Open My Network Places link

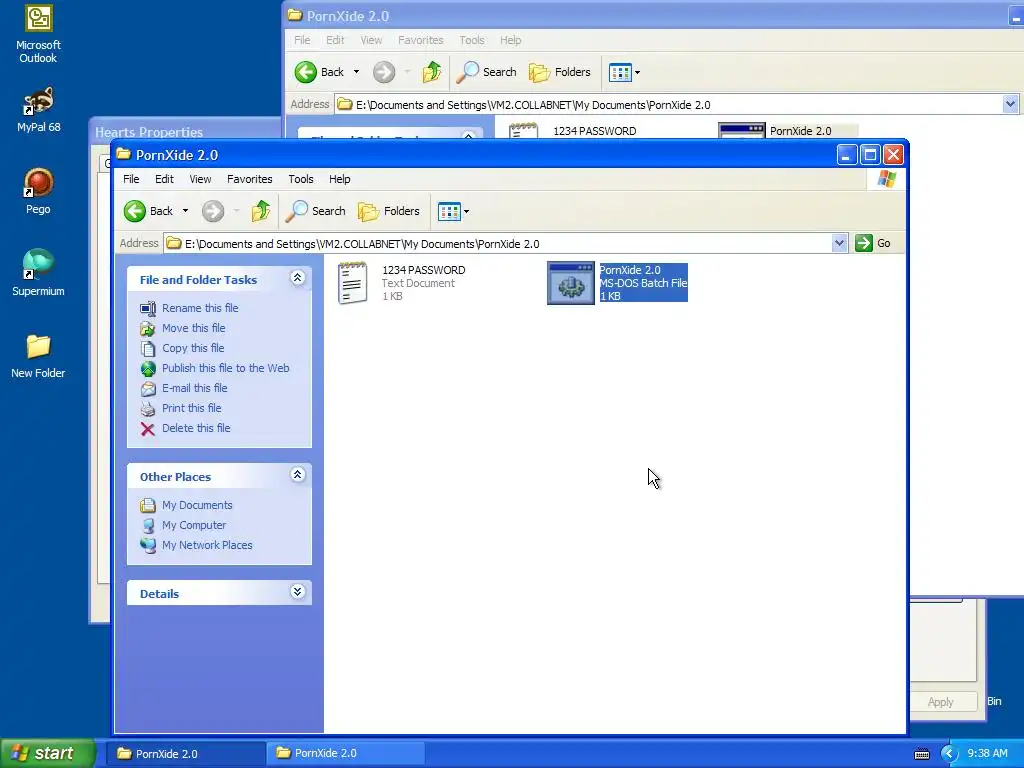207,545
